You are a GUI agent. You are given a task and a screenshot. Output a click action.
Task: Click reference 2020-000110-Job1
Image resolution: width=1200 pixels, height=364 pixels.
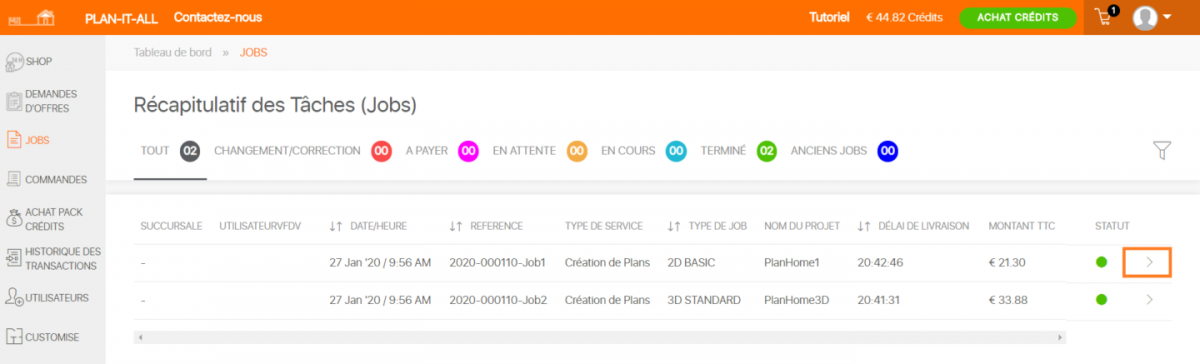(498, 262)
